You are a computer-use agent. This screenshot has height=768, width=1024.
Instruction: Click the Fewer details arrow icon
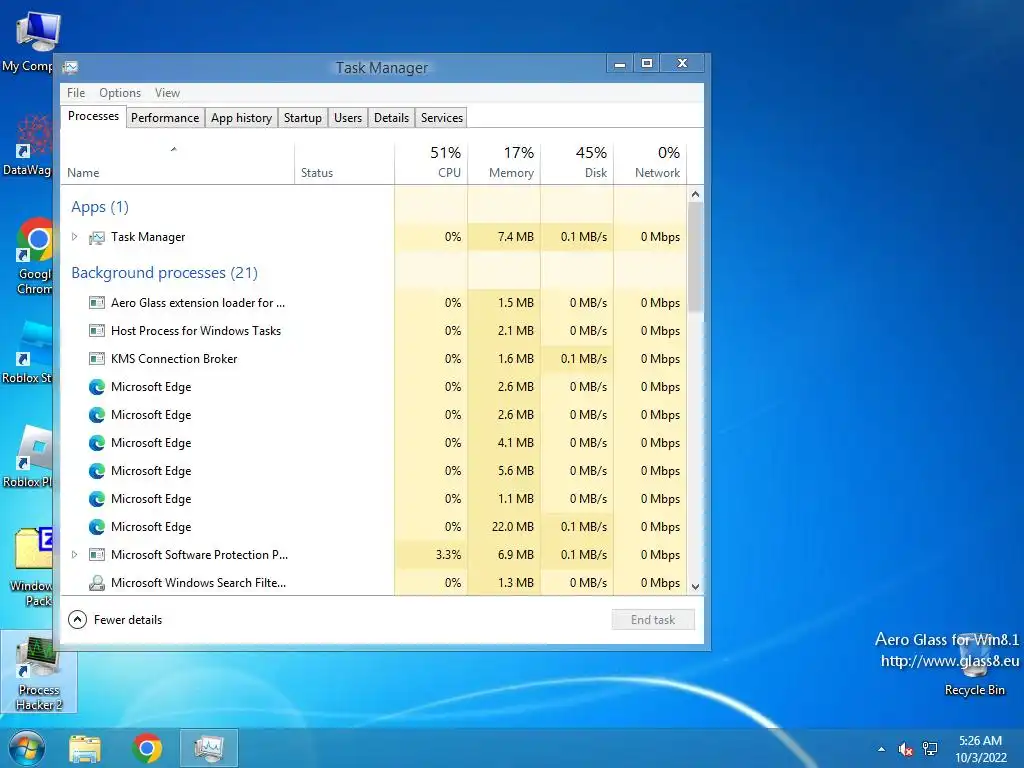pyautogui.click(x=77, y=620)
